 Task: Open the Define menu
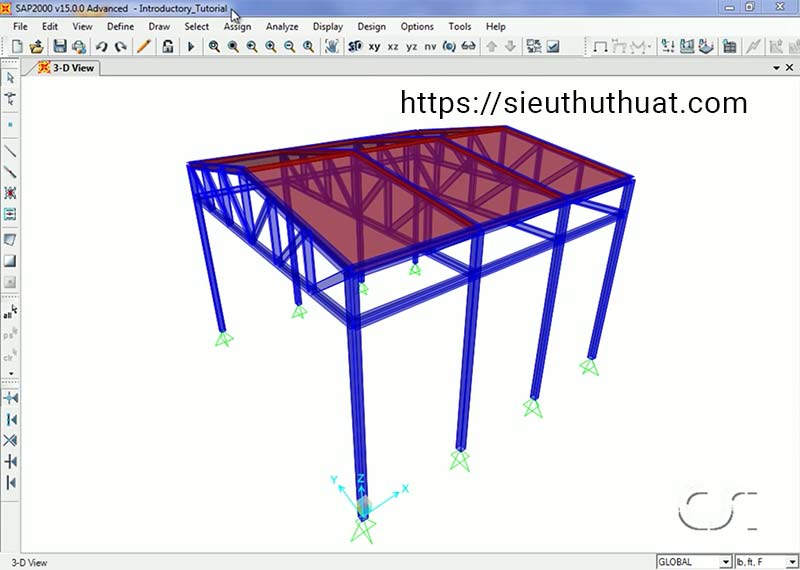click(x=120, y=27)
